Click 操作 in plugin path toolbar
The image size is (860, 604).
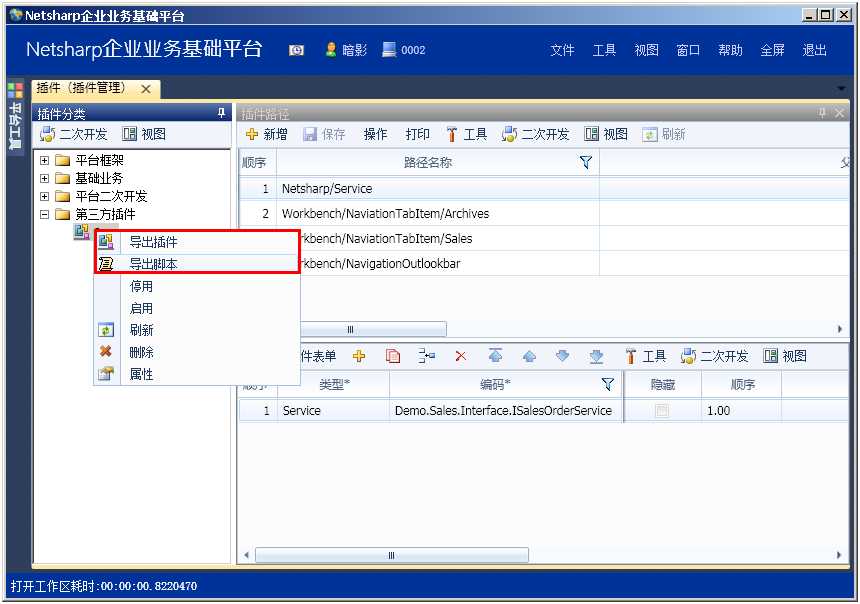click(375, 134)
